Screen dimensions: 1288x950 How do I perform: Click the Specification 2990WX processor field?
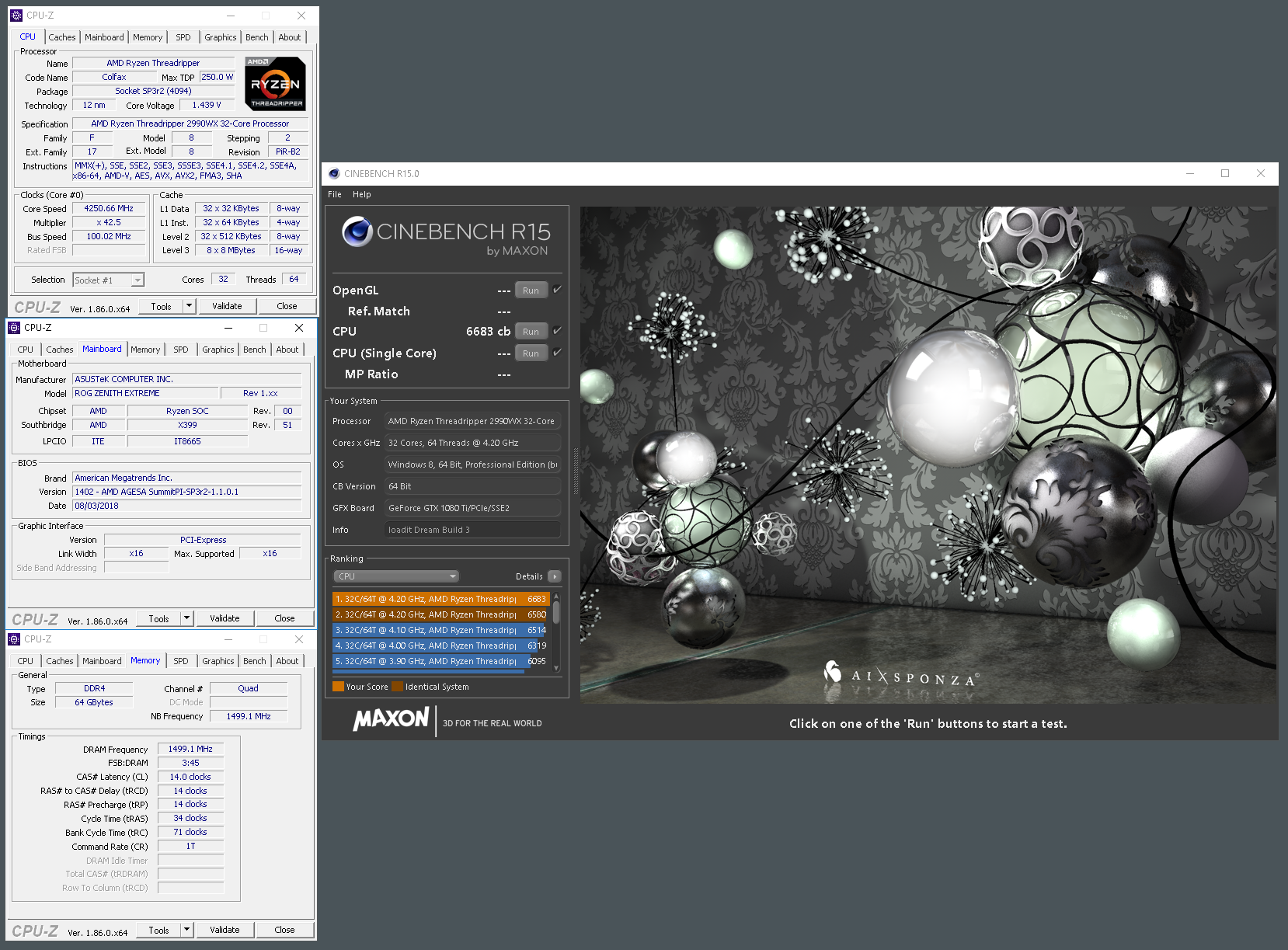(x=190, y=124)
